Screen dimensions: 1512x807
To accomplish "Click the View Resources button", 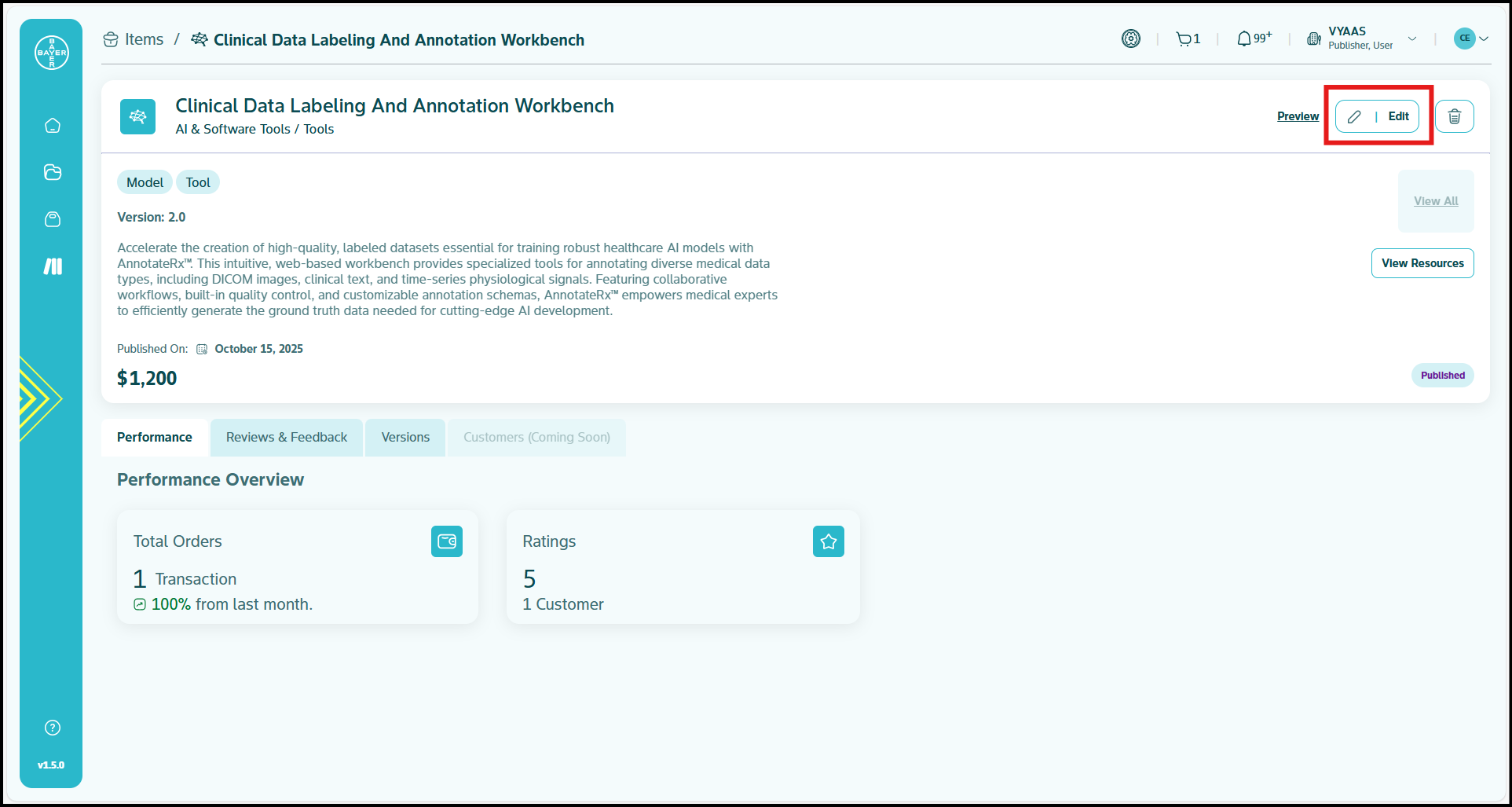I will tap(1422, 263).
